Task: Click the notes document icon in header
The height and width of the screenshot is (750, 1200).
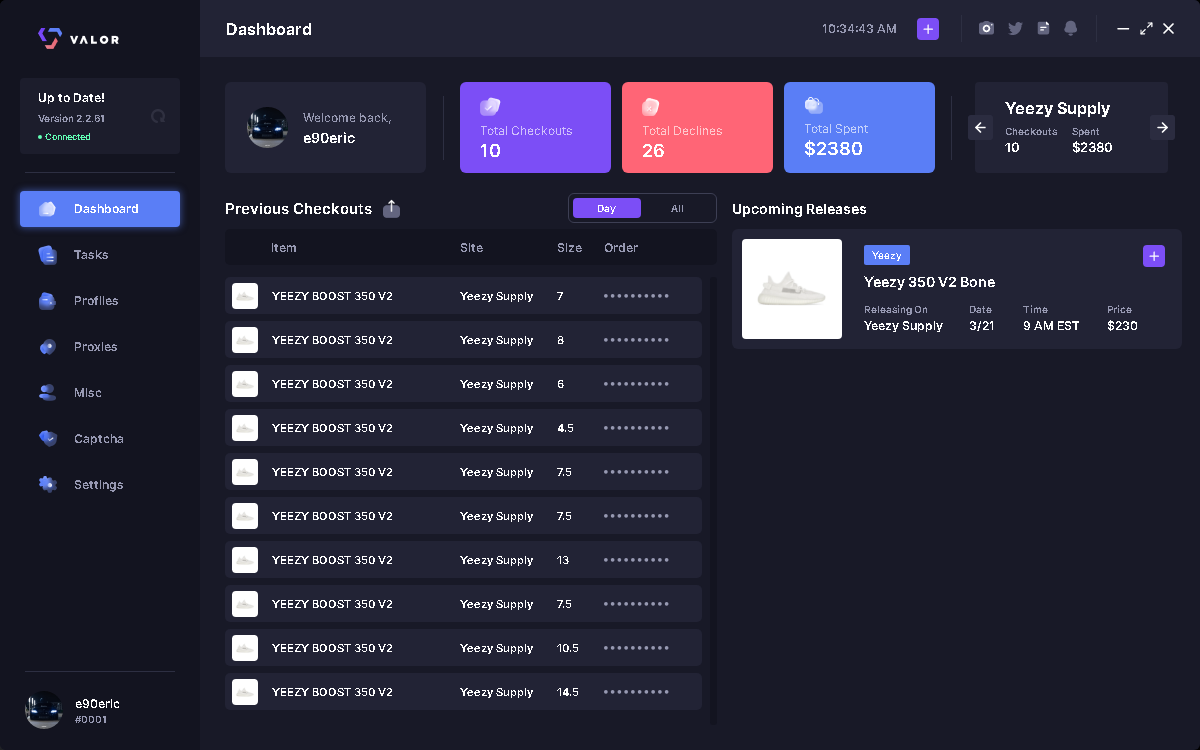Action: pos(1043,29)
